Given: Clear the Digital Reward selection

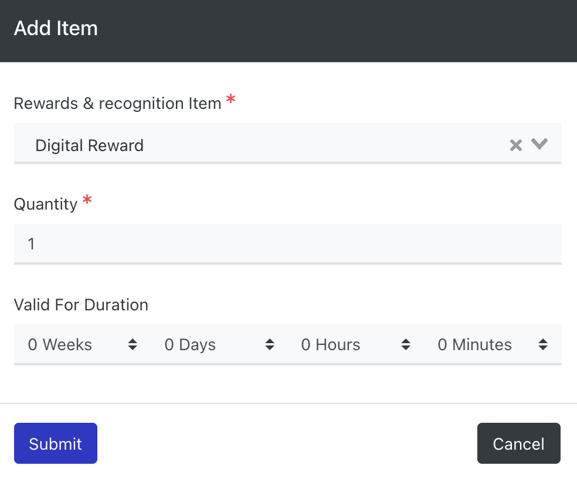Looking at the screenshot, I should tap(516, 145).
